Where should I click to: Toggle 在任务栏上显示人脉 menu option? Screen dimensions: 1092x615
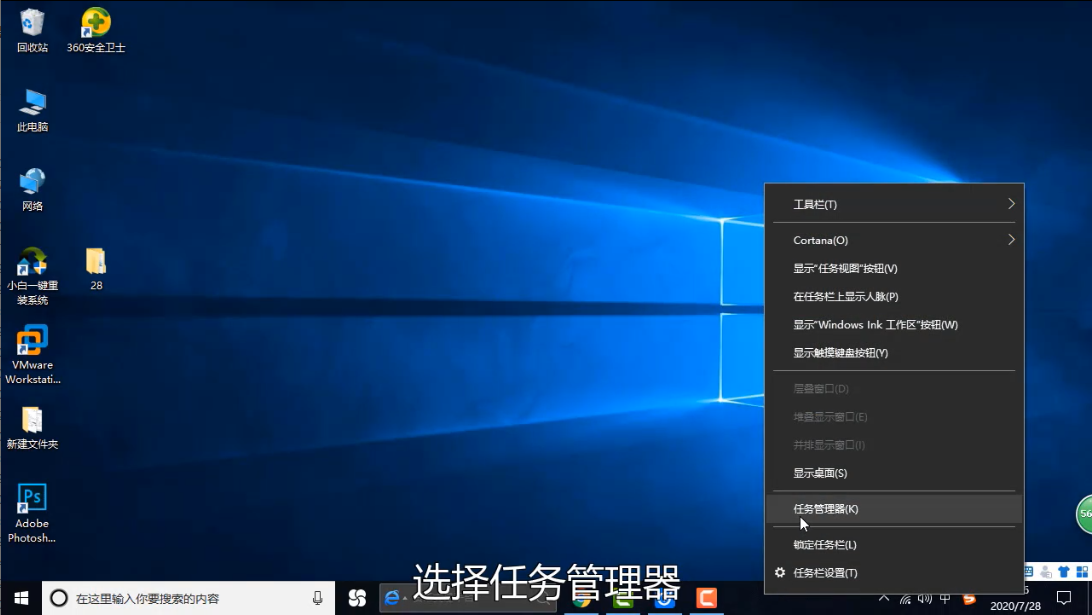845,296
